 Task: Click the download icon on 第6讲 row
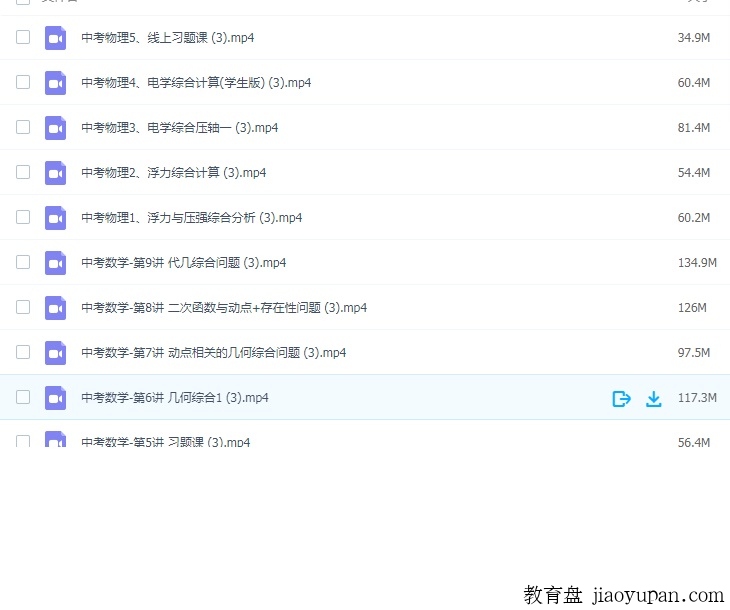[654, 399]
